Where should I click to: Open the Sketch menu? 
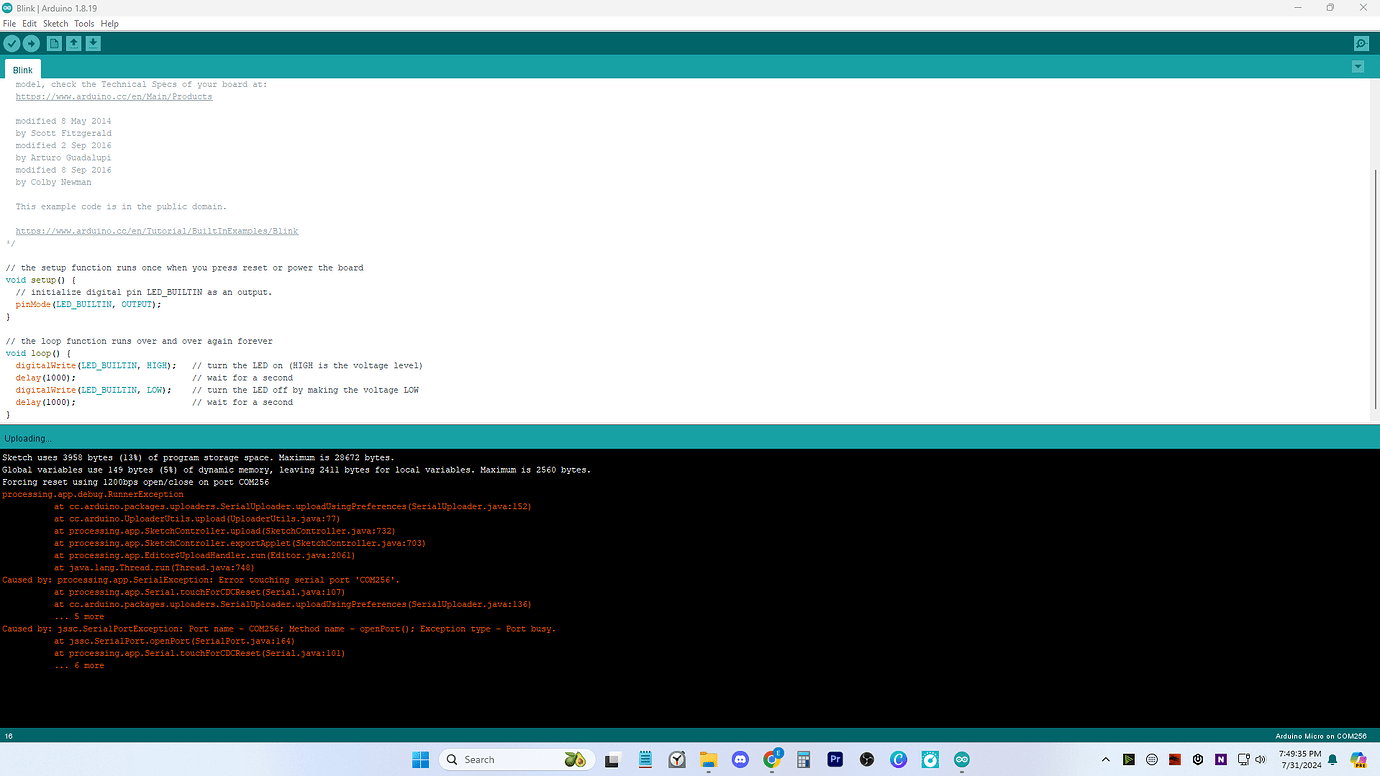point(55,23)
